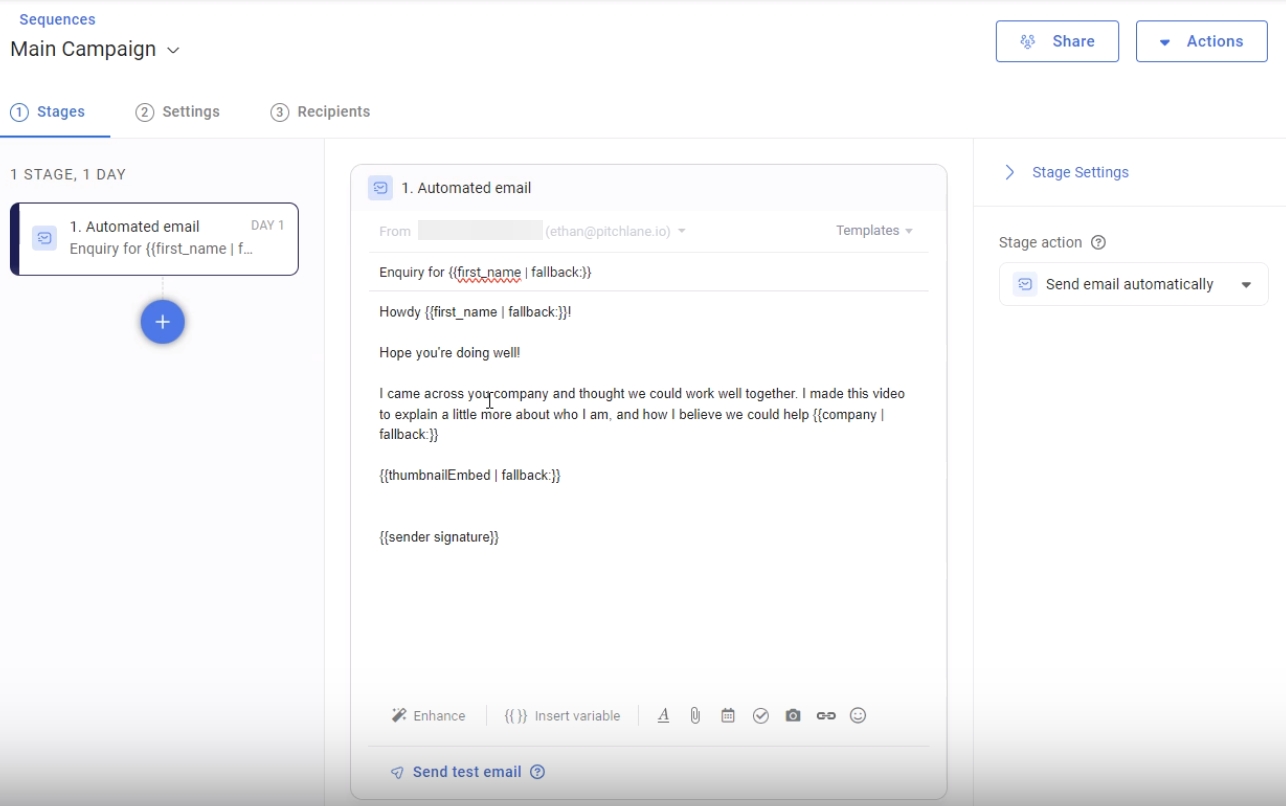The height and width of the screenshot is (806, 1286).
Task: Open the emoji picker
Action: (858, 716)
